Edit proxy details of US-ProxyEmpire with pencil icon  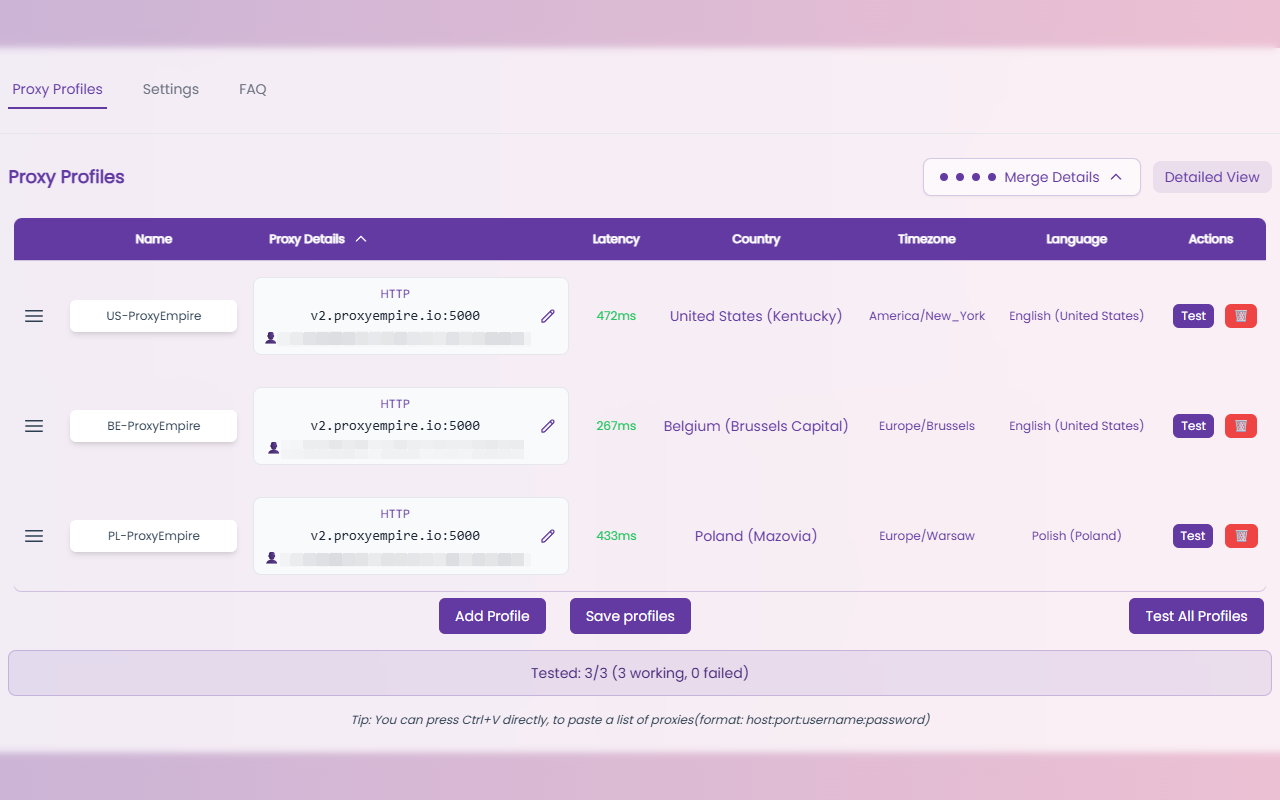point(548,316)
